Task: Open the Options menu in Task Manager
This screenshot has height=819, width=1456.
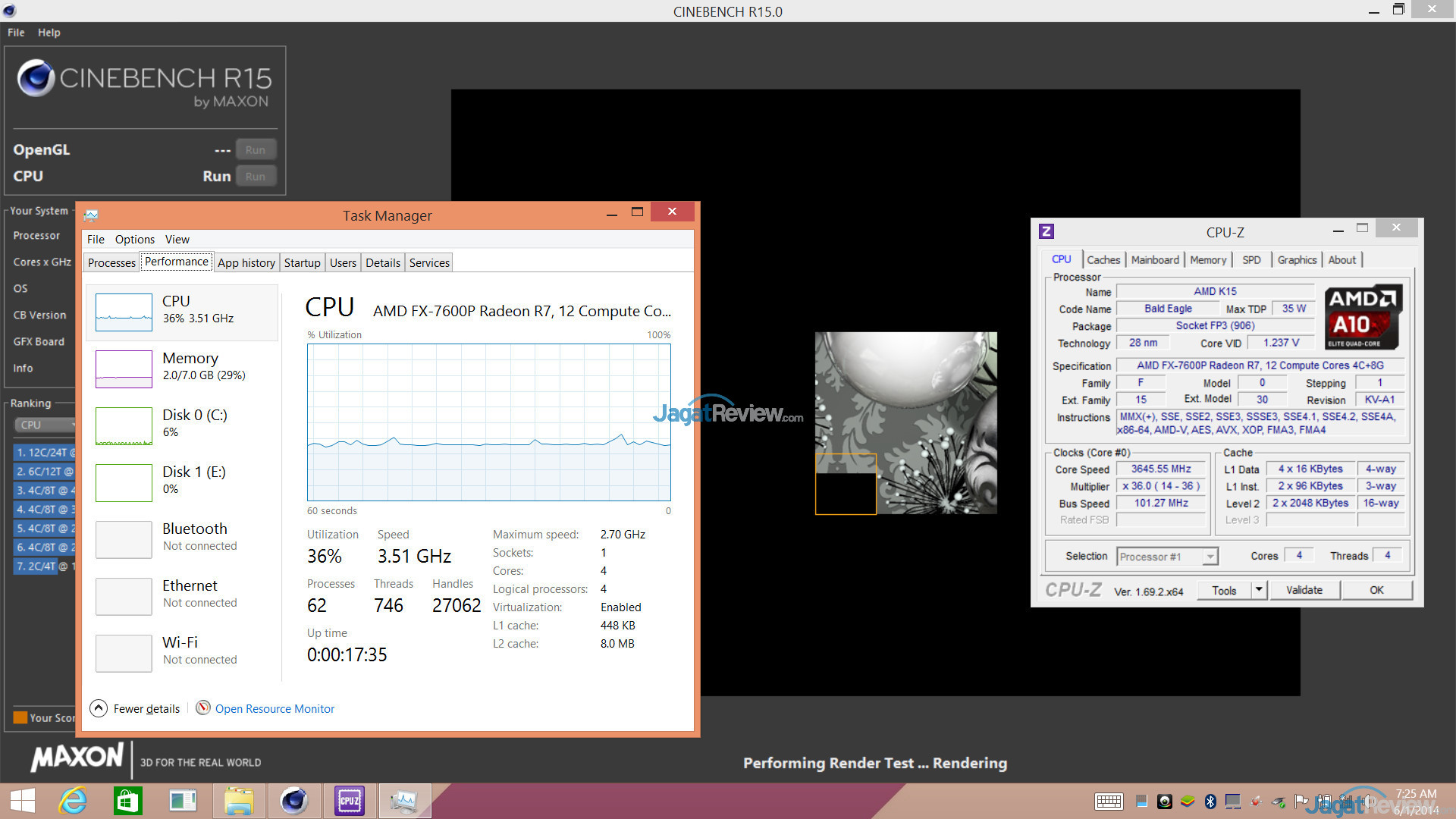Action: click(134, 239)
